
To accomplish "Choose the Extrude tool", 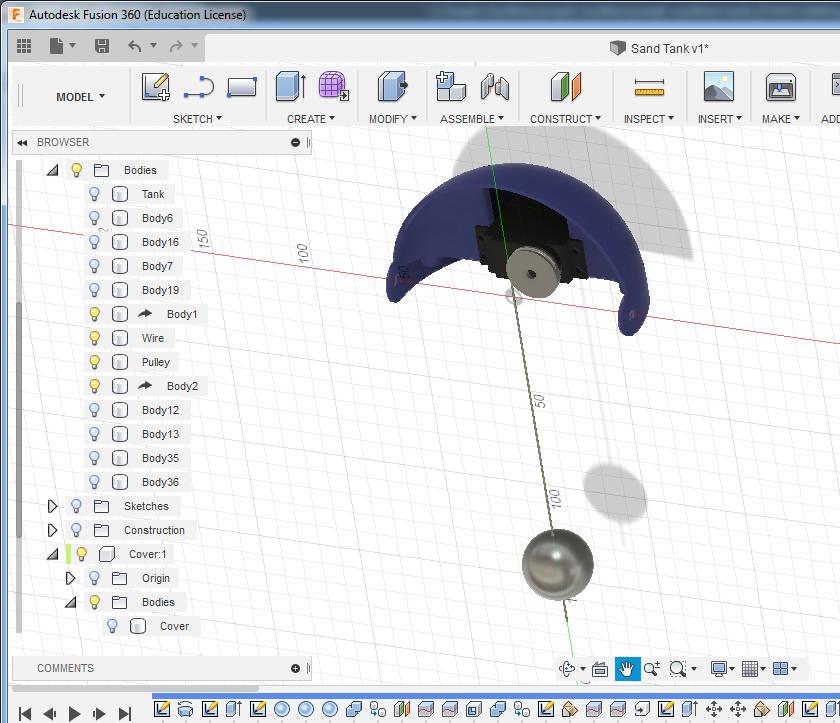I will (291, 86).
